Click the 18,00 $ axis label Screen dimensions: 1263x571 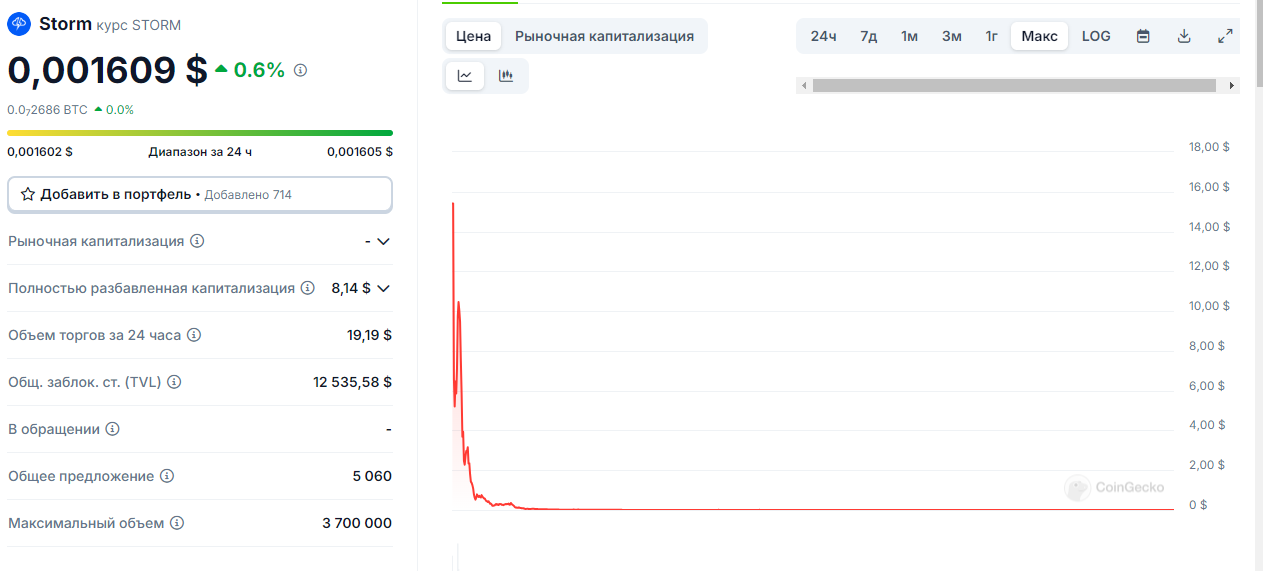tap(1209, 147)
